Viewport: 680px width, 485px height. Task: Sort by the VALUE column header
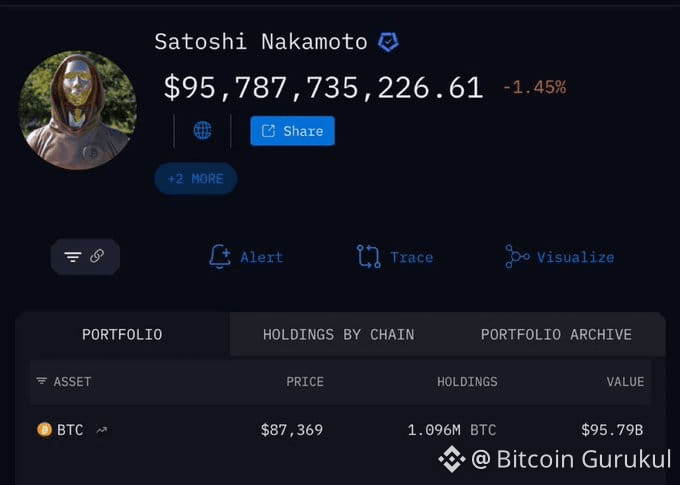[x=625, y=382]
